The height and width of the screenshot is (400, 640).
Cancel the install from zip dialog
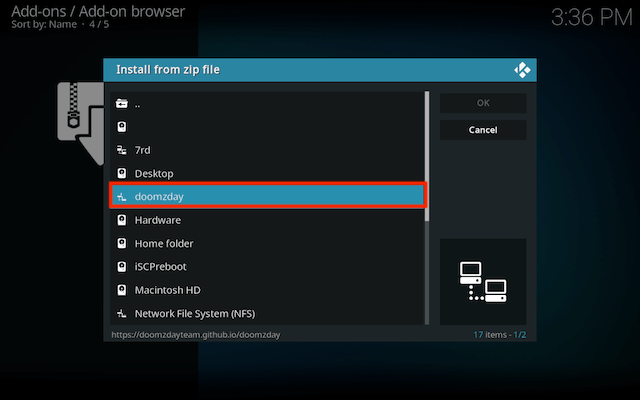coord(483,130)
